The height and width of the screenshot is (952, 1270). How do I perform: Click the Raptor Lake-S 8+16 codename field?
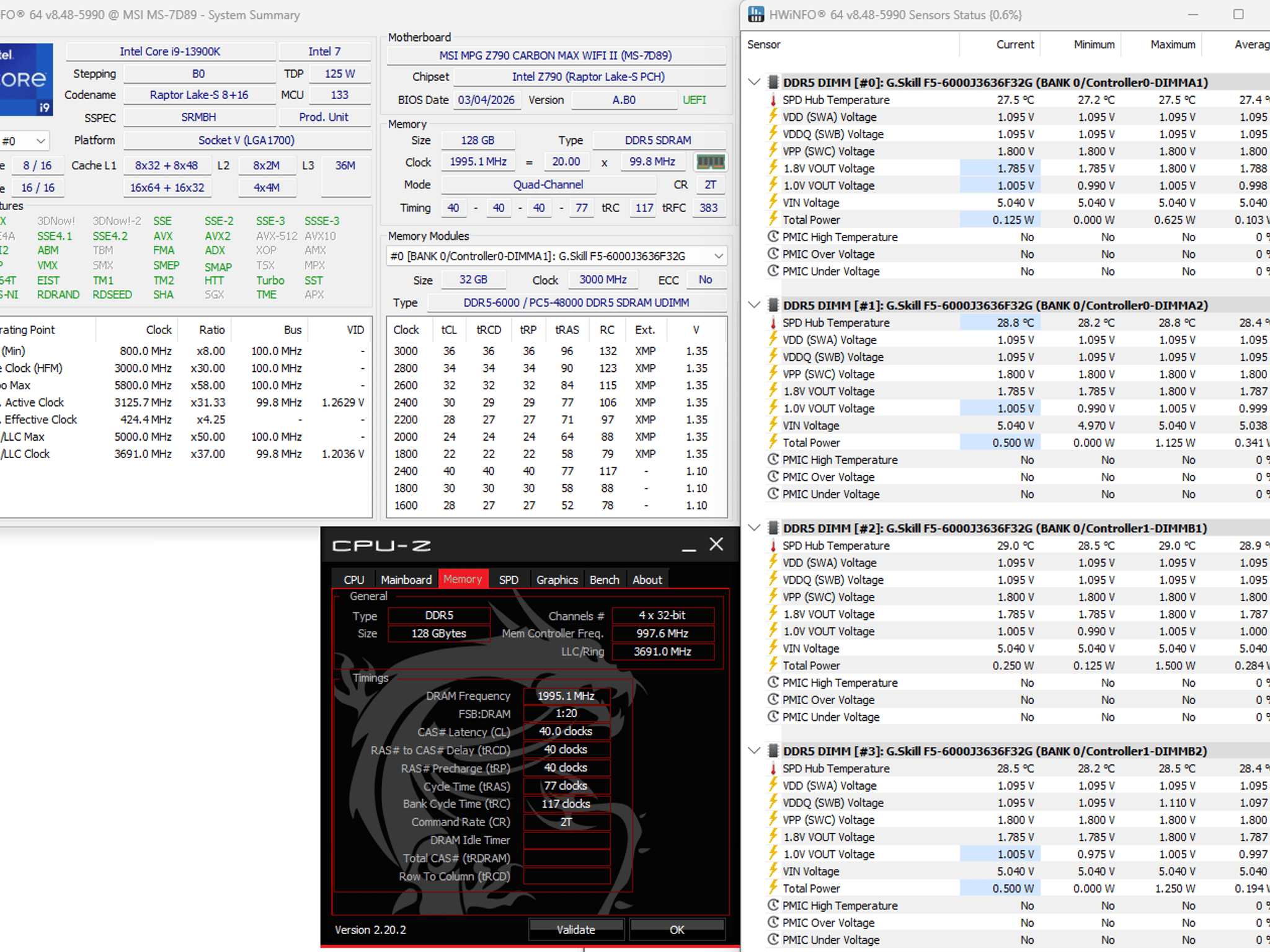pos(199,95)
